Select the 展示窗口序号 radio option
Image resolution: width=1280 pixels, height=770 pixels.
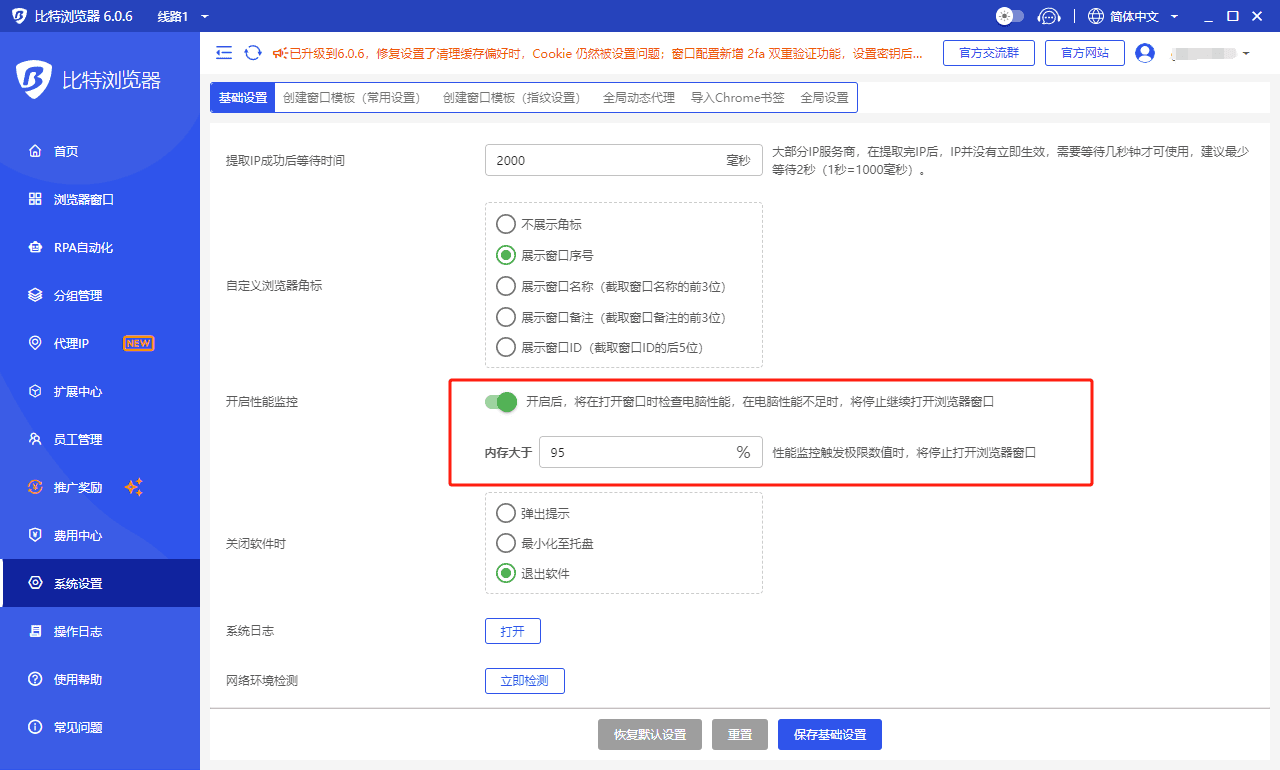coord(506,255)
